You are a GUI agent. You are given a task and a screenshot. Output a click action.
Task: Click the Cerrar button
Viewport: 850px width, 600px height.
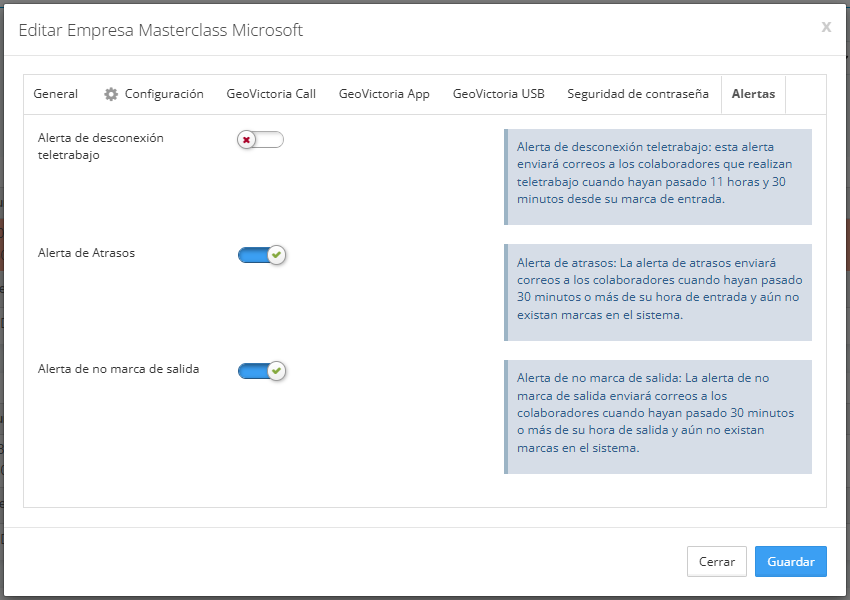[x=717, y=562]
